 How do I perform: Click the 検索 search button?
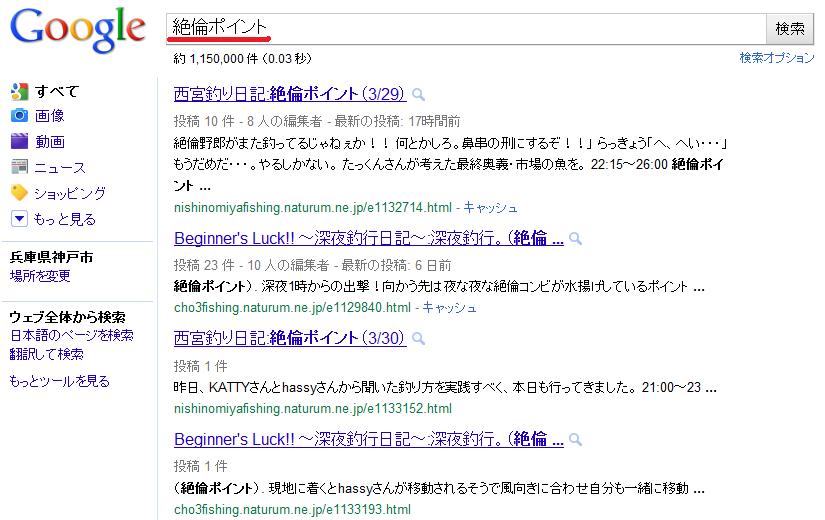(x=790, y=28)
